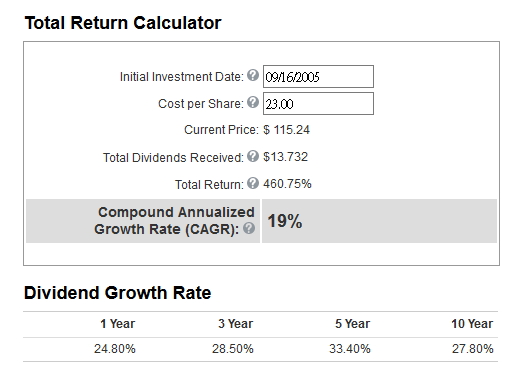Click the 24.80% one-year growth value
The height and width of the screenshot is (371, 511).
click(x=115, y=349)
